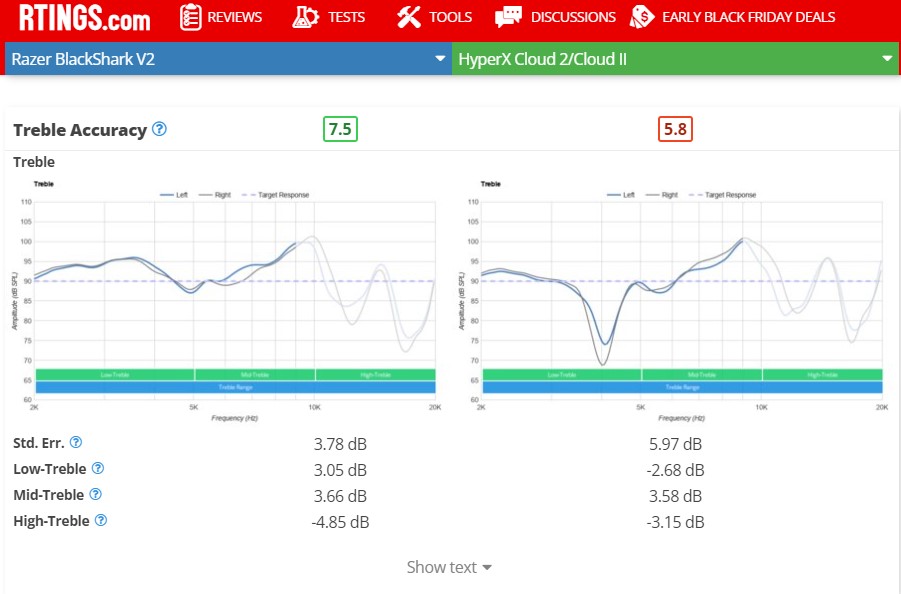901x594 pixels.
Task: Click the Reviews clipboard icon
Action: coord(190,17)
